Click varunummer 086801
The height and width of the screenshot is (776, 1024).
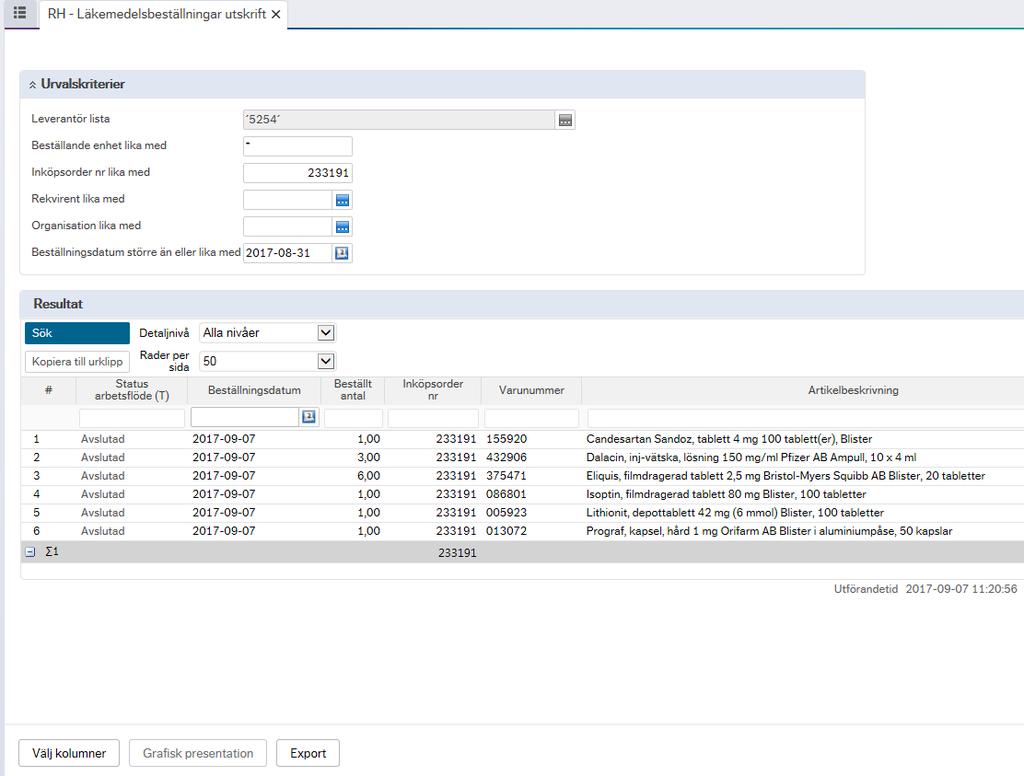[506, 494]
